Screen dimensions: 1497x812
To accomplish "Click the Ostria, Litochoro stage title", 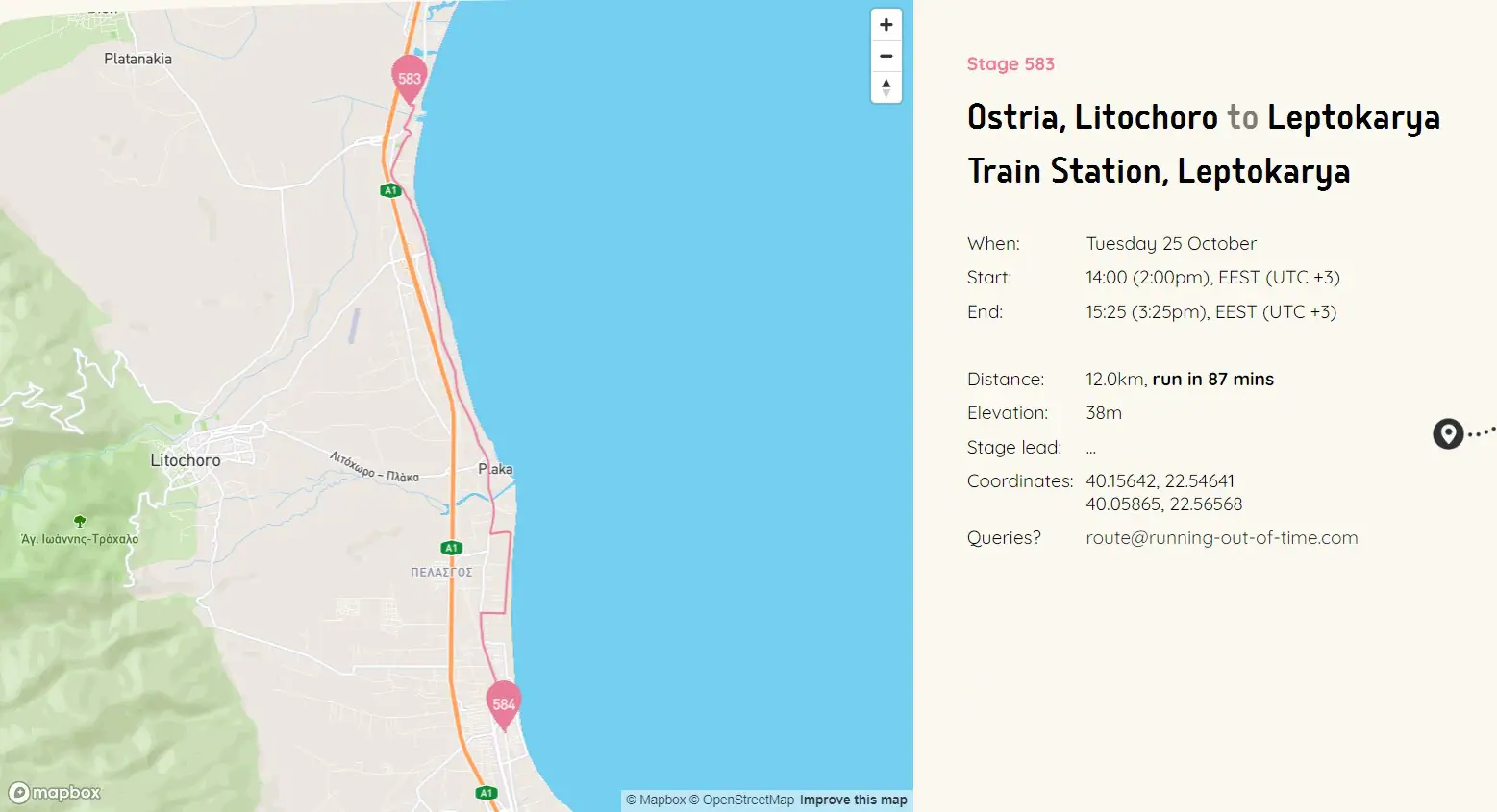I will click(x=1092, y=117).
